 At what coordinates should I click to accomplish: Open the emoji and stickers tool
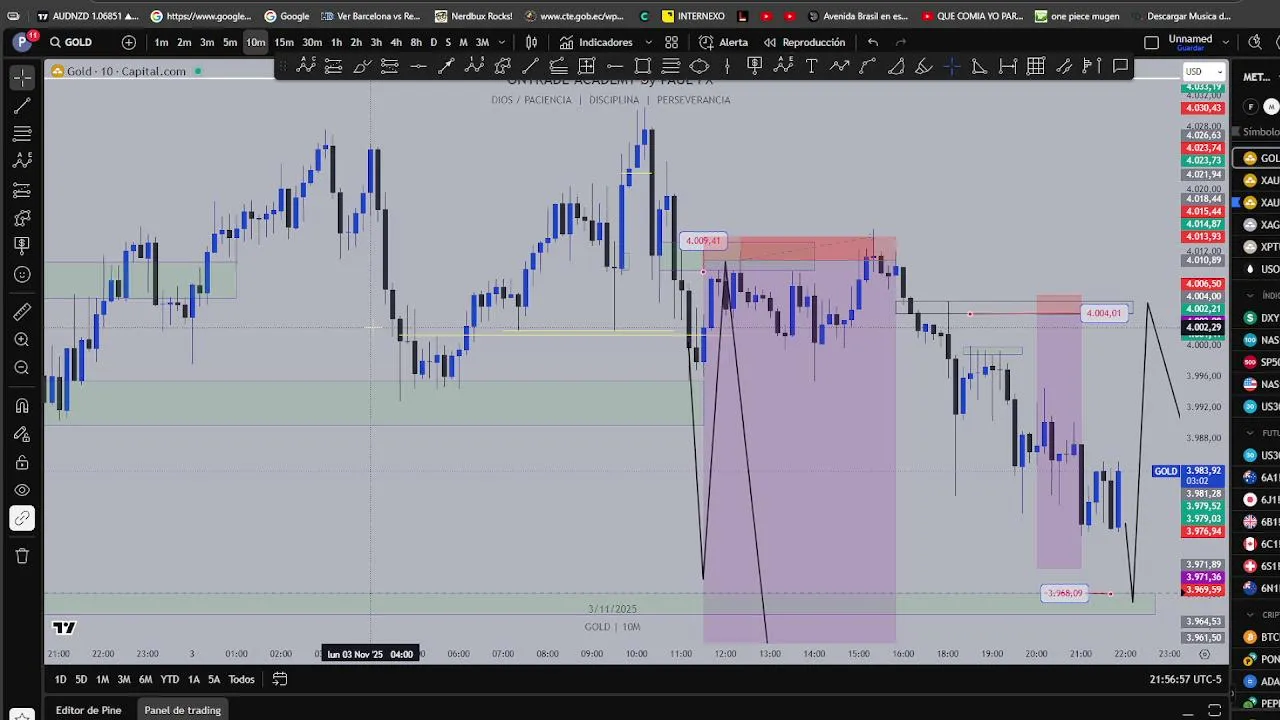click(x=22, y=274)
